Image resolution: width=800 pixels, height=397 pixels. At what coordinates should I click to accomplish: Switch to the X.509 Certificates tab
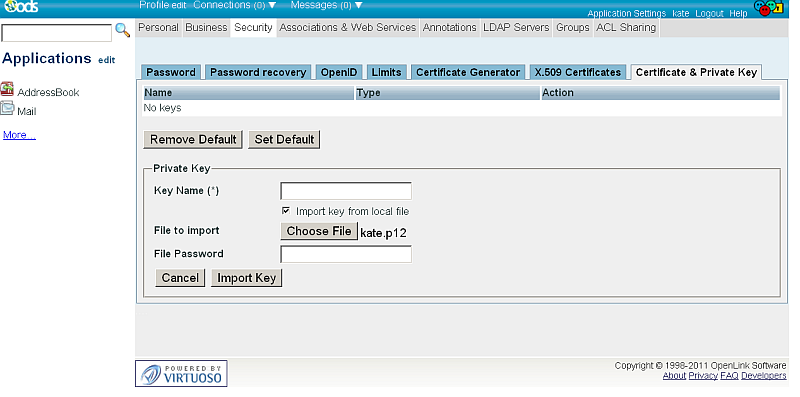[x=578, y=72]
